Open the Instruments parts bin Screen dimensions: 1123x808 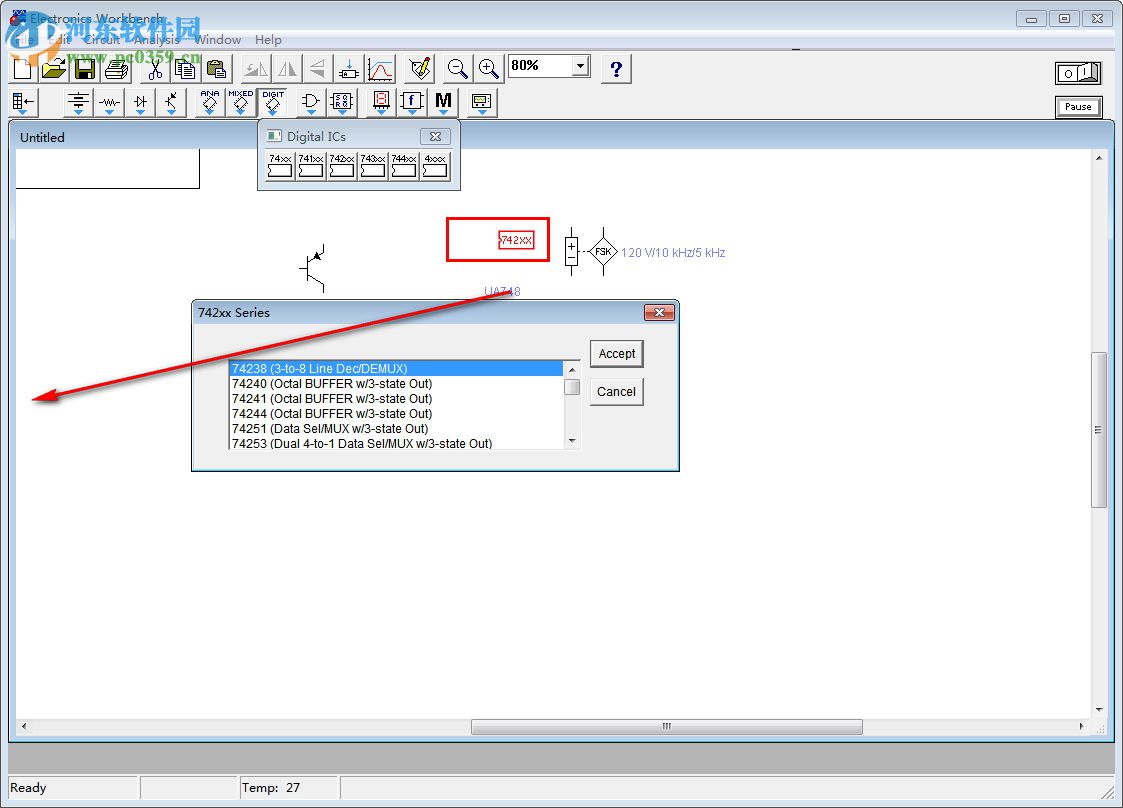point(482,102)
